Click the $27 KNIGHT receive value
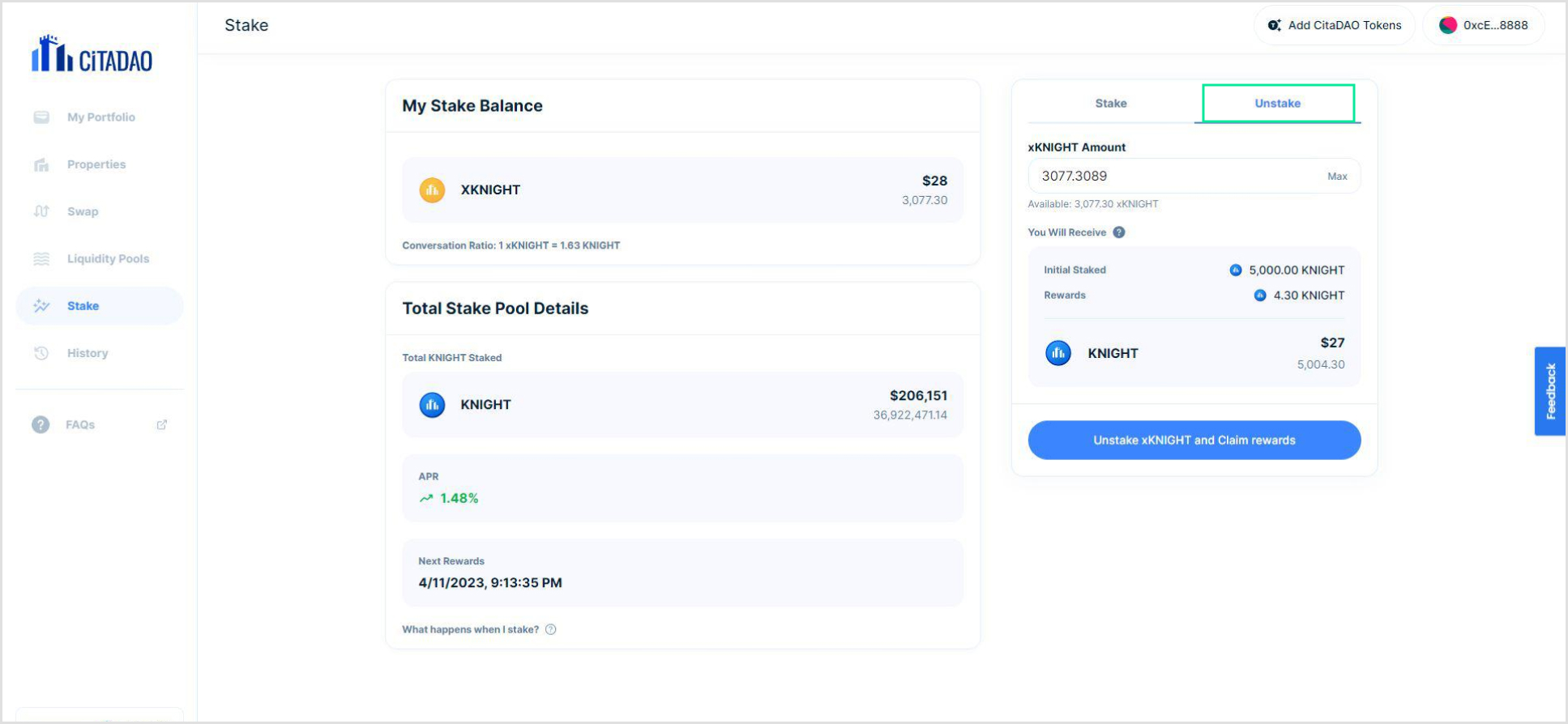This screenshot has height=724, width=1568. [x=1332, y=343]
